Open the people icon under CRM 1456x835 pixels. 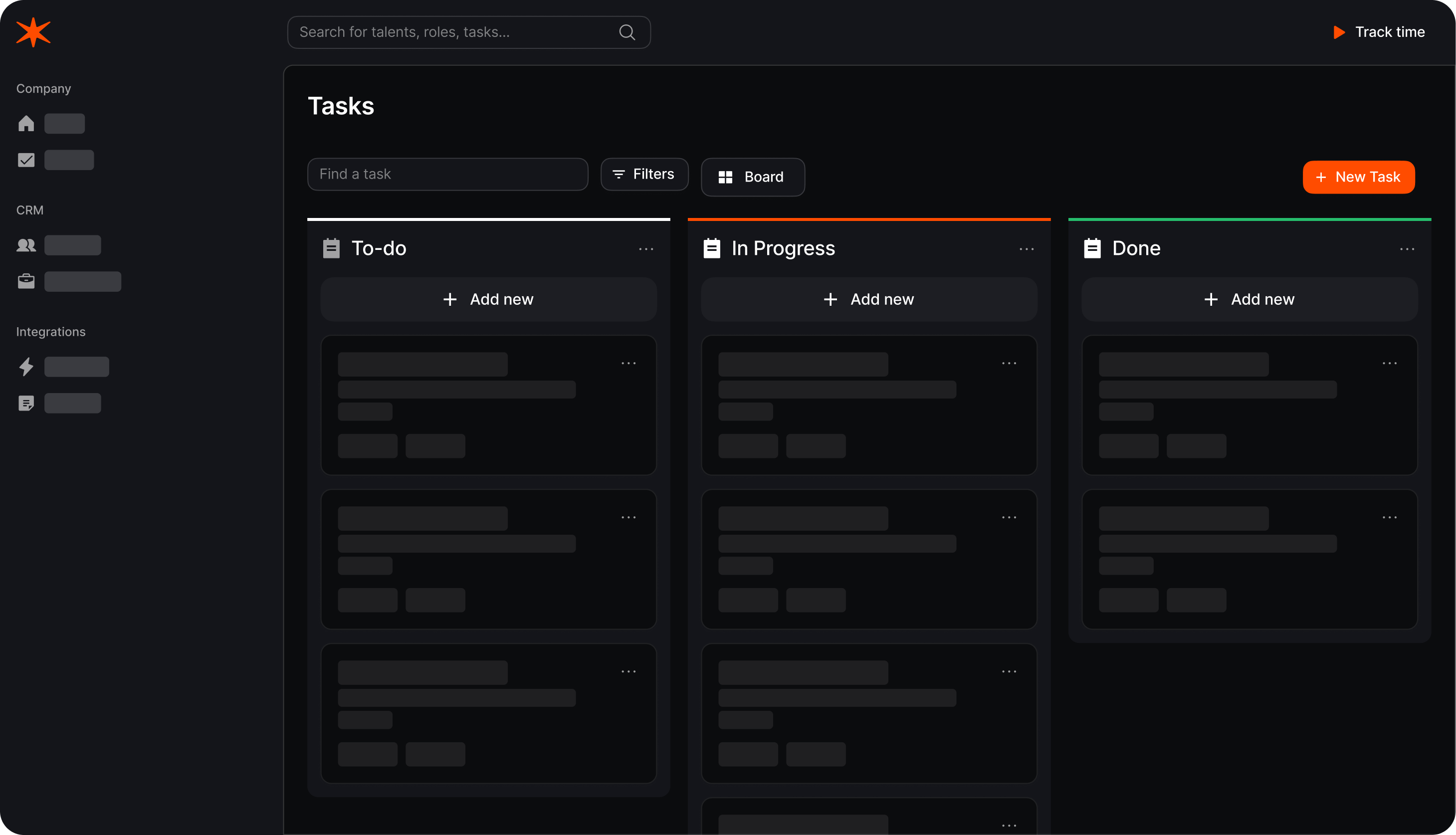point(26,245)
